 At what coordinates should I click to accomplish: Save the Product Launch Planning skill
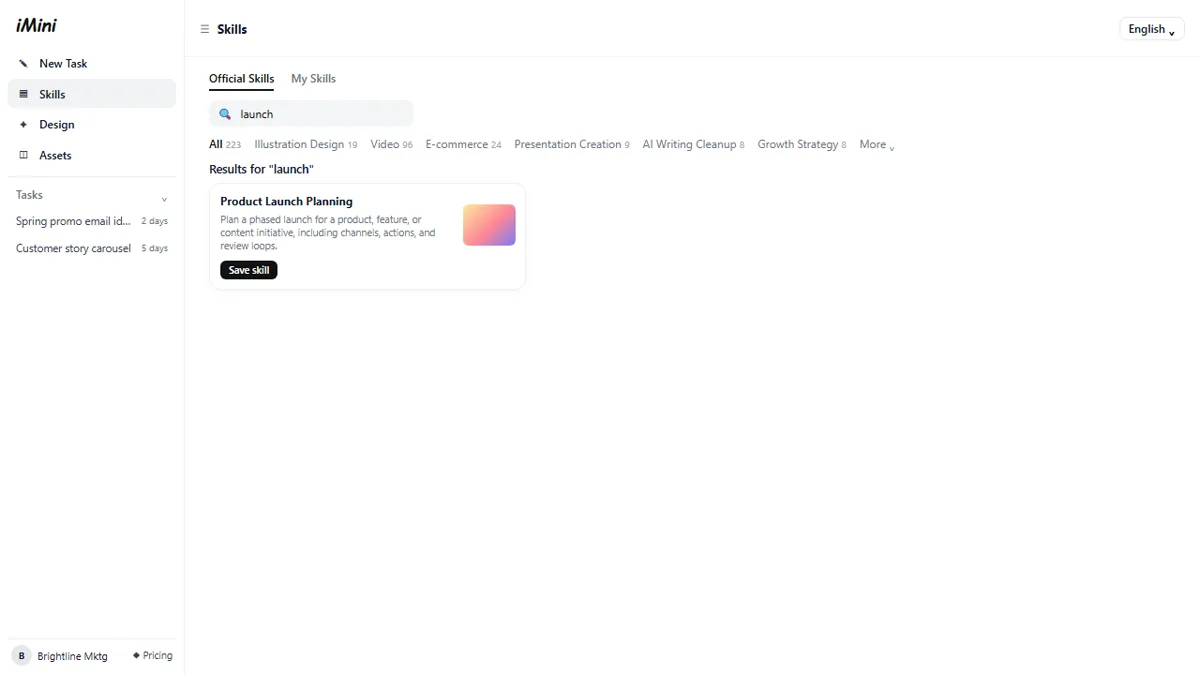(249, 270)
